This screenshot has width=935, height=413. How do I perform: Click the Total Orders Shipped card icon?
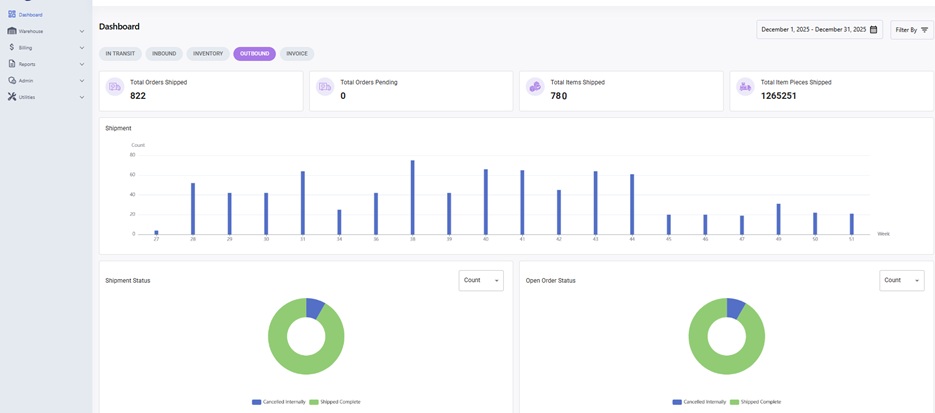tap(114, 86)
